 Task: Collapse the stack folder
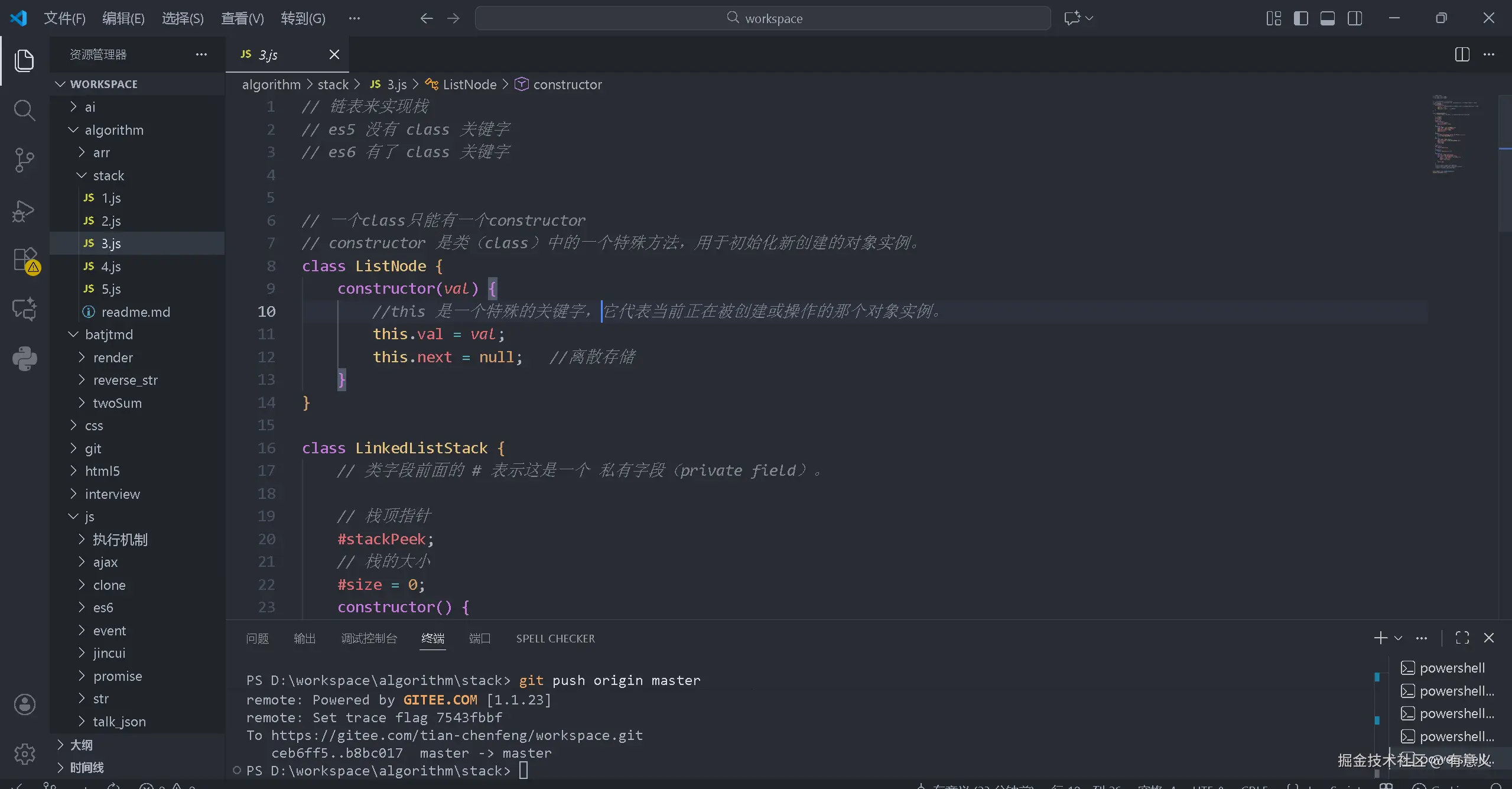[108, 176]
